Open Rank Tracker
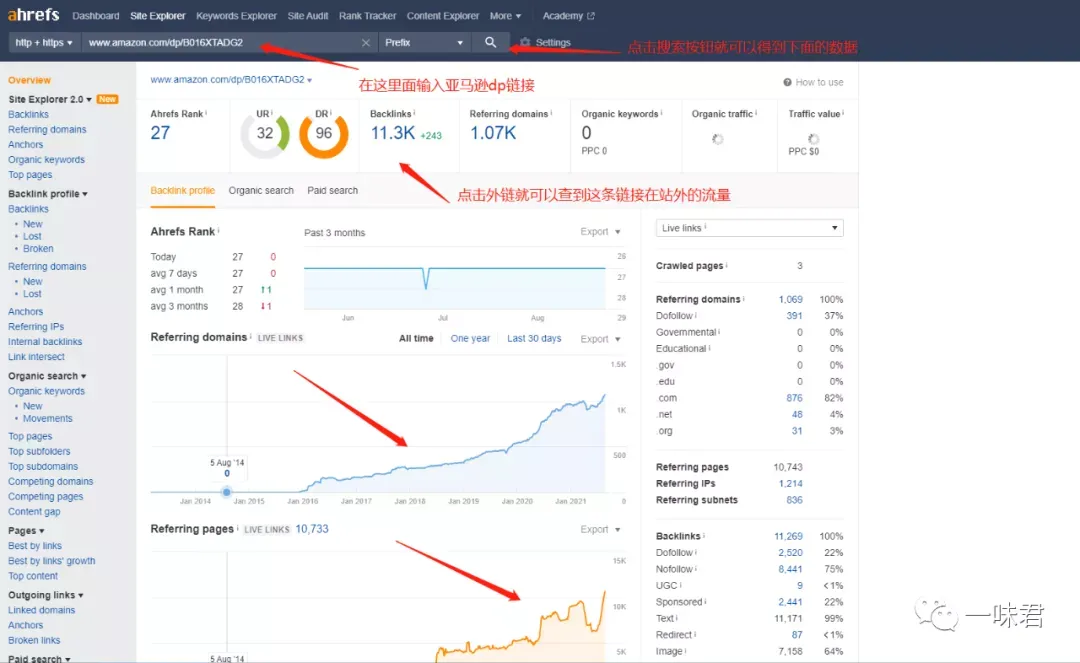The width and height of the screenshot is (1080, 663). pos(367,16)
